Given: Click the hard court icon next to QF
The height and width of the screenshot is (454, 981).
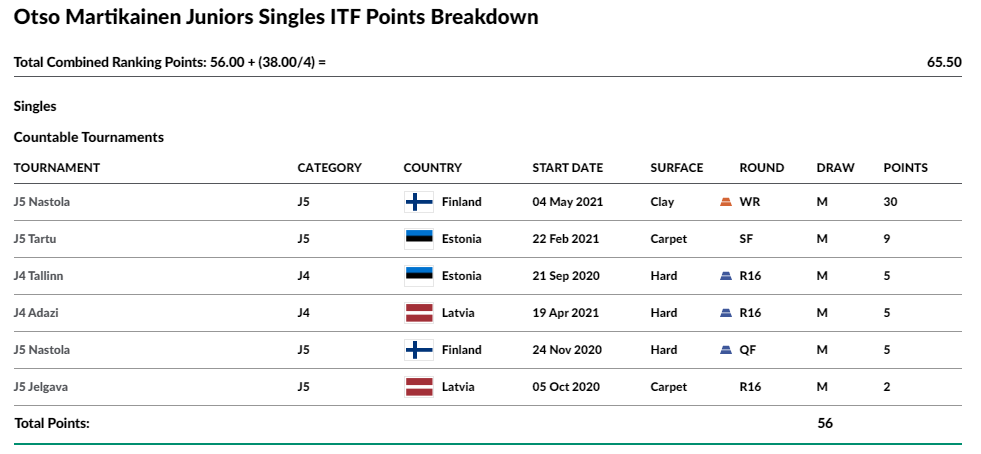Looking at the screenshot, I should pos(726,350).
